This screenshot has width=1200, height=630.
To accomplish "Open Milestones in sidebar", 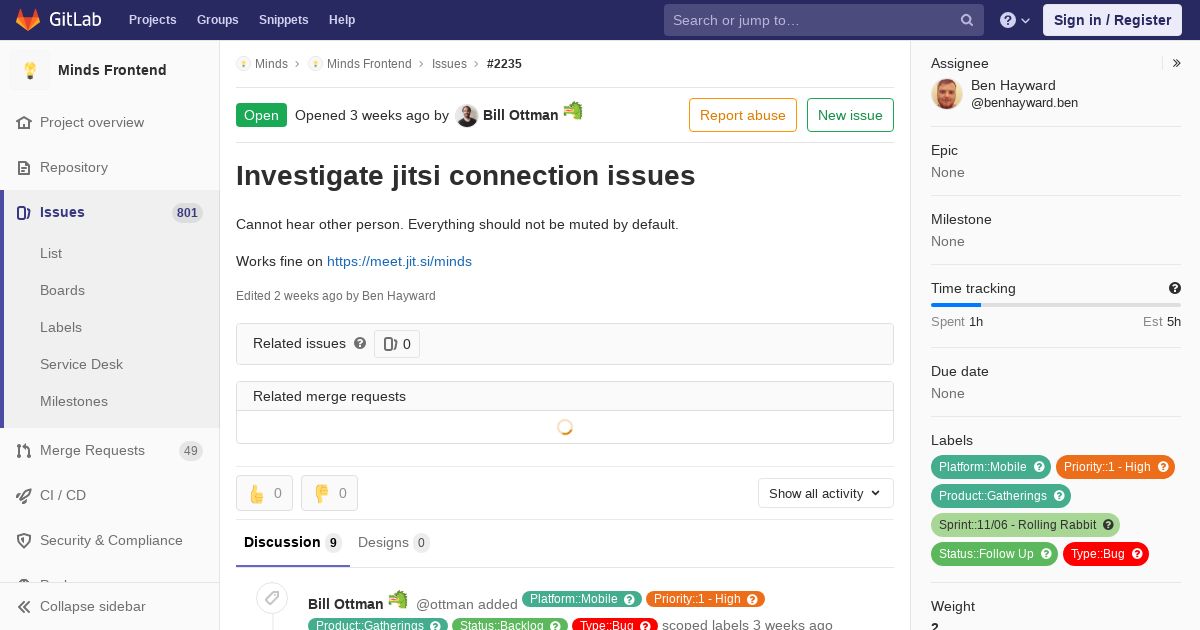I will coord(74,401).
